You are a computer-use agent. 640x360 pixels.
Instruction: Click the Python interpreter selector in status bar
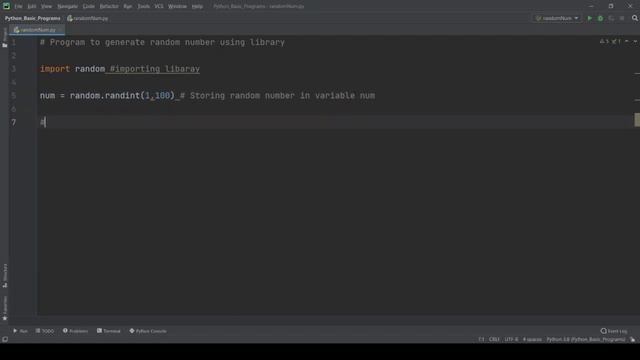(585, 339)
